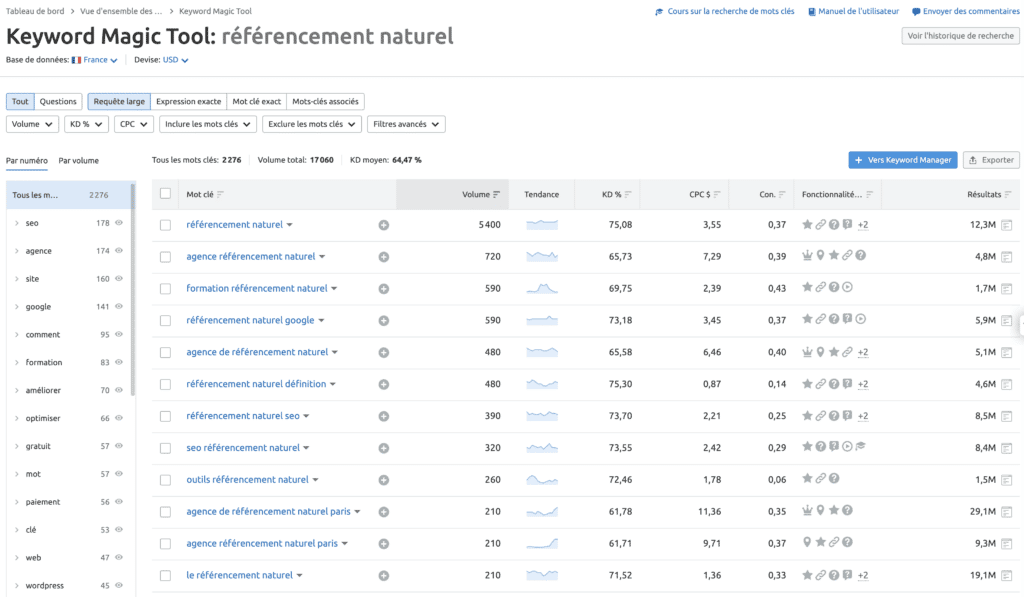Image resolution: width=1024 pixels, height=597 pixels.
Task: Check the 'référencement naturel google' row checkbox
Action: pos(165,321)
